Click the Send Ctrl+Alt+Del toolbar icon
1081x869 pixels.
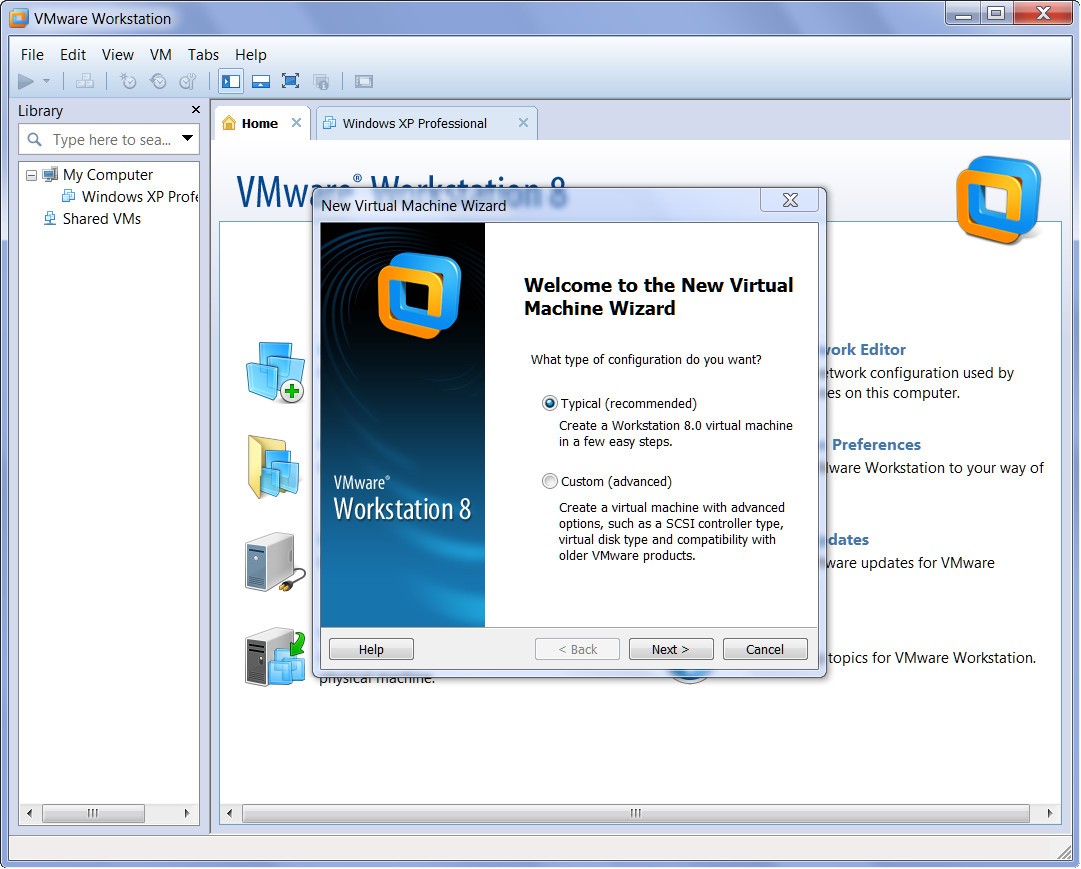tap(85, 81)
